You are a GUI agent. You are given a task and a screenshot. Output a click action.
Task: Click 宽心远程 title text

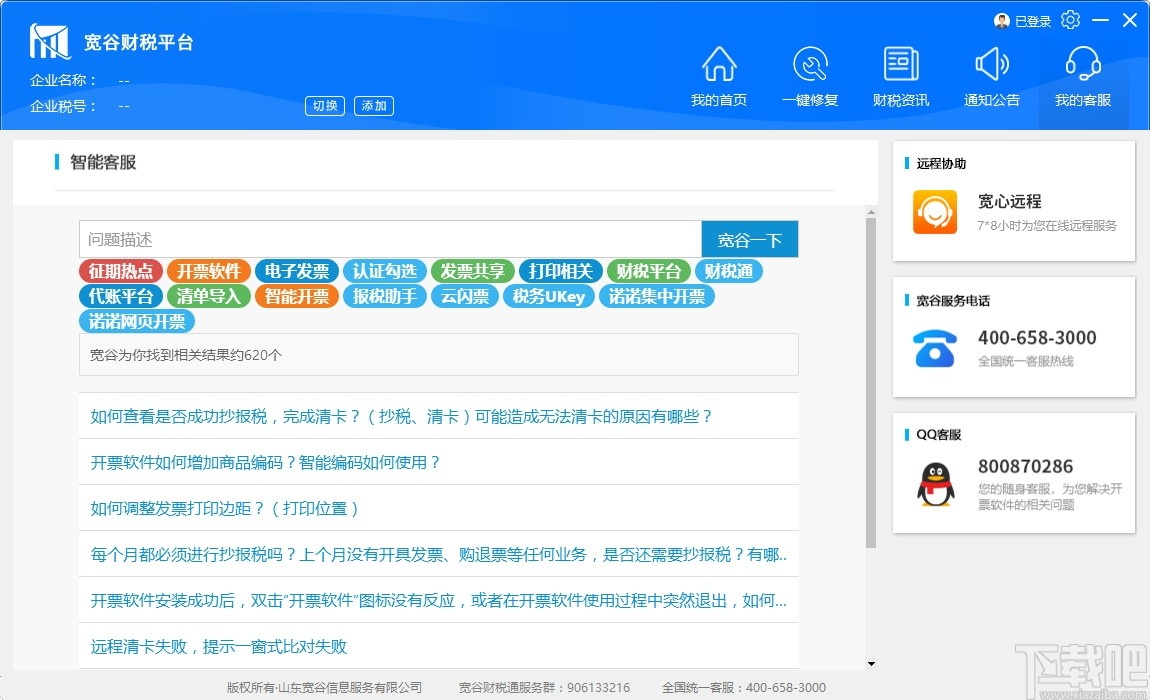coord(1009,201)
